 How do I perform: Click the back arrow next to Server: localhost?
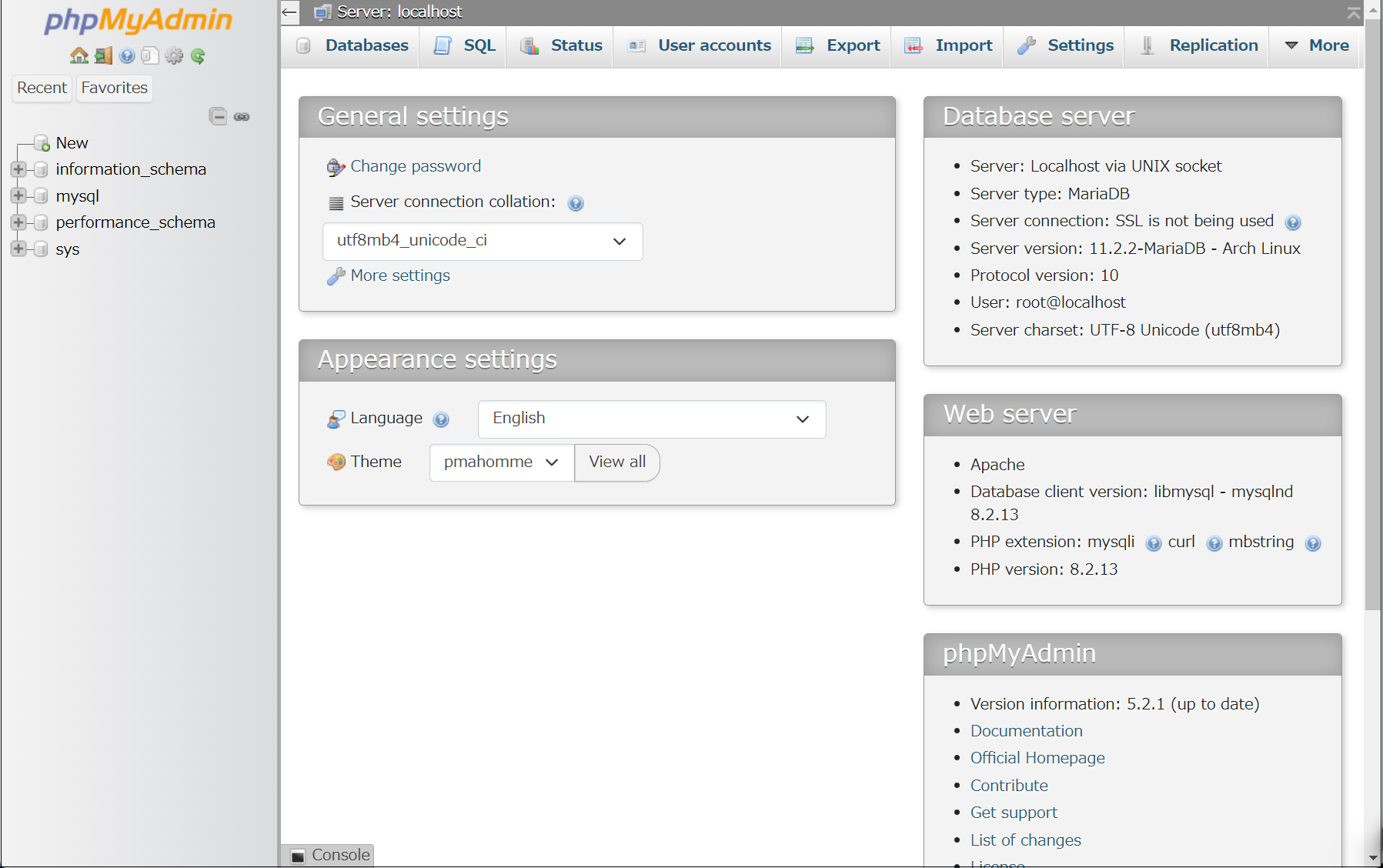click(289, 12)
